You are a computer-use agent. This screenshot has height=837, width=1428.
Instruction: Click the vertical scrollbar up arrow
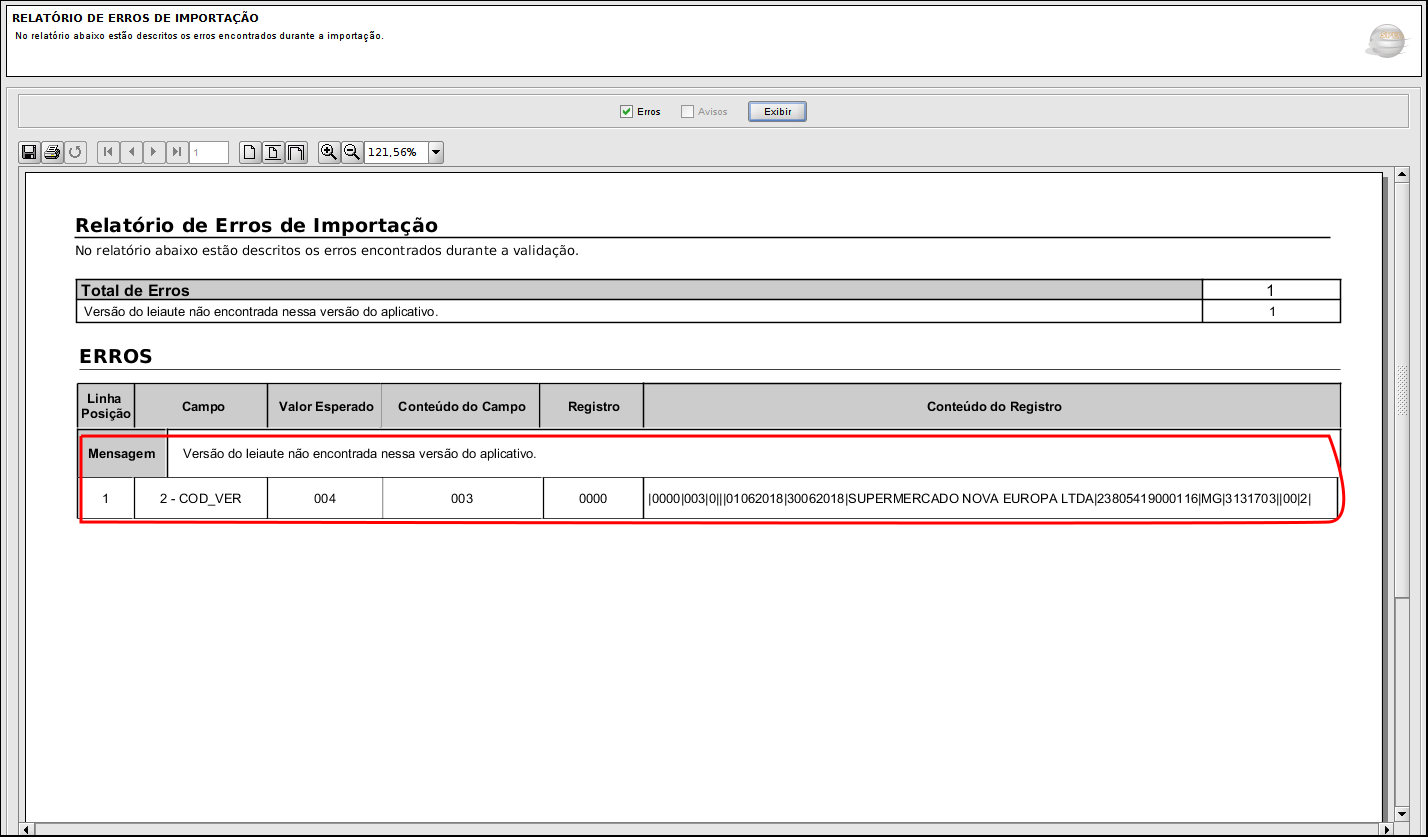tap(1401, 177)
